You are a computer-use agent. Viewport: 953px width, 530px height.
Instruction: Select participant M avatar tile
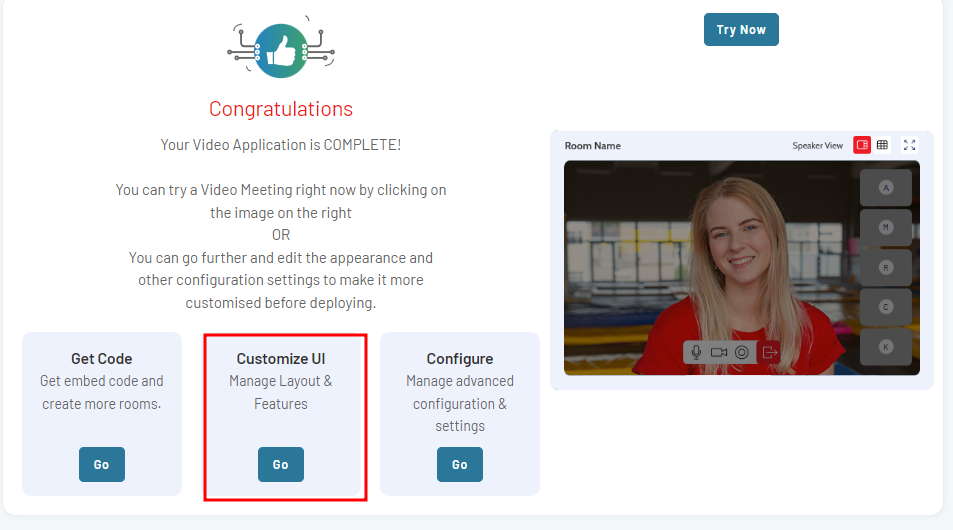tap(886, 227)
